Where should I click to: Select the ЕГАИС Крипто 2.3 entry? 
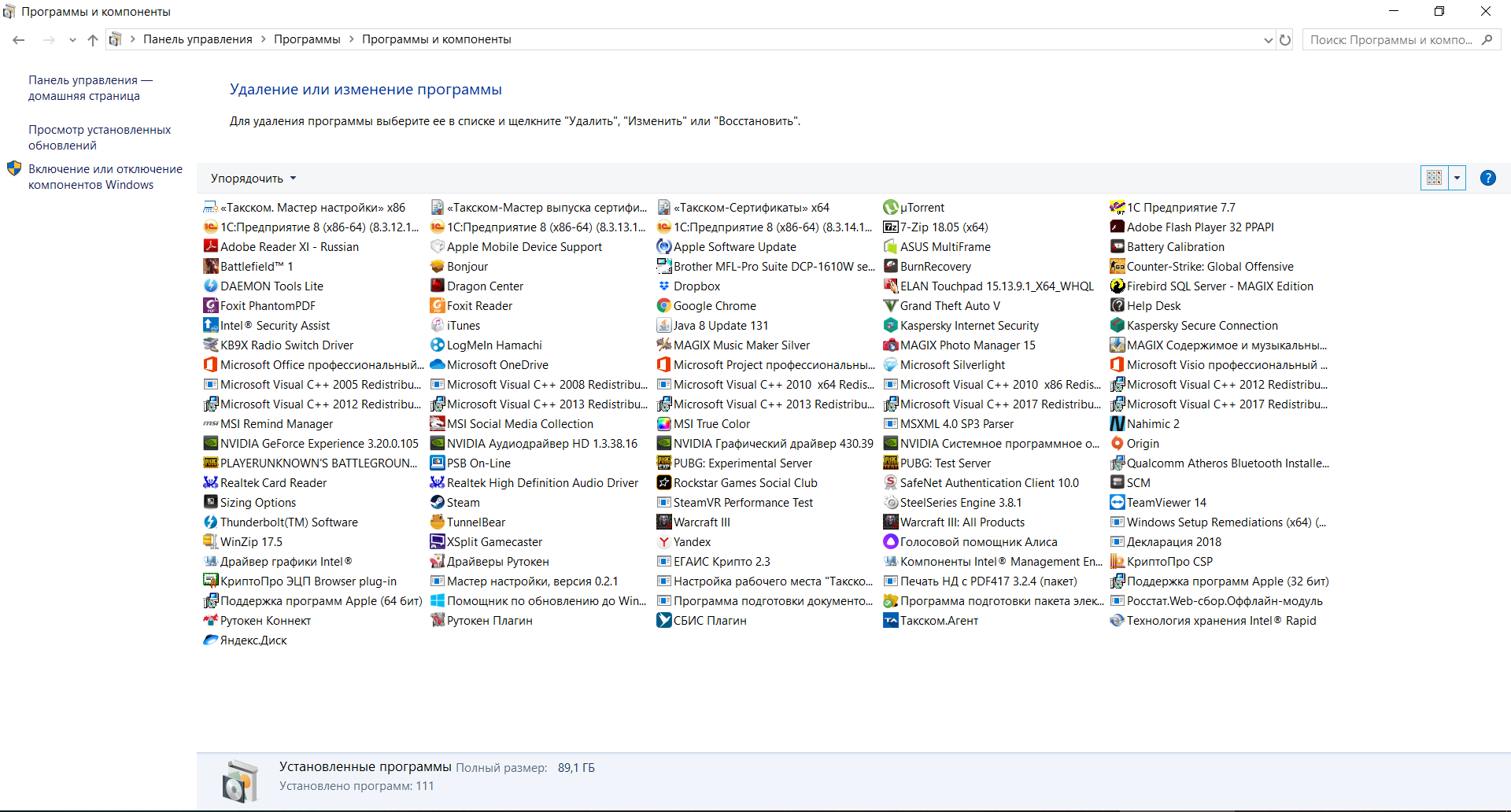point(713,562)
